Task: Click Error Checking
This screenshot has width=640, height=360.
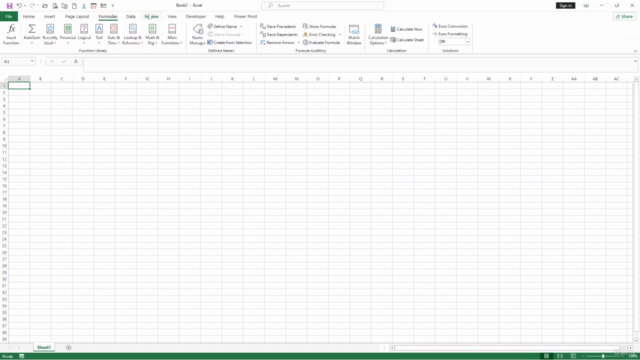Action: click(319, 35)
